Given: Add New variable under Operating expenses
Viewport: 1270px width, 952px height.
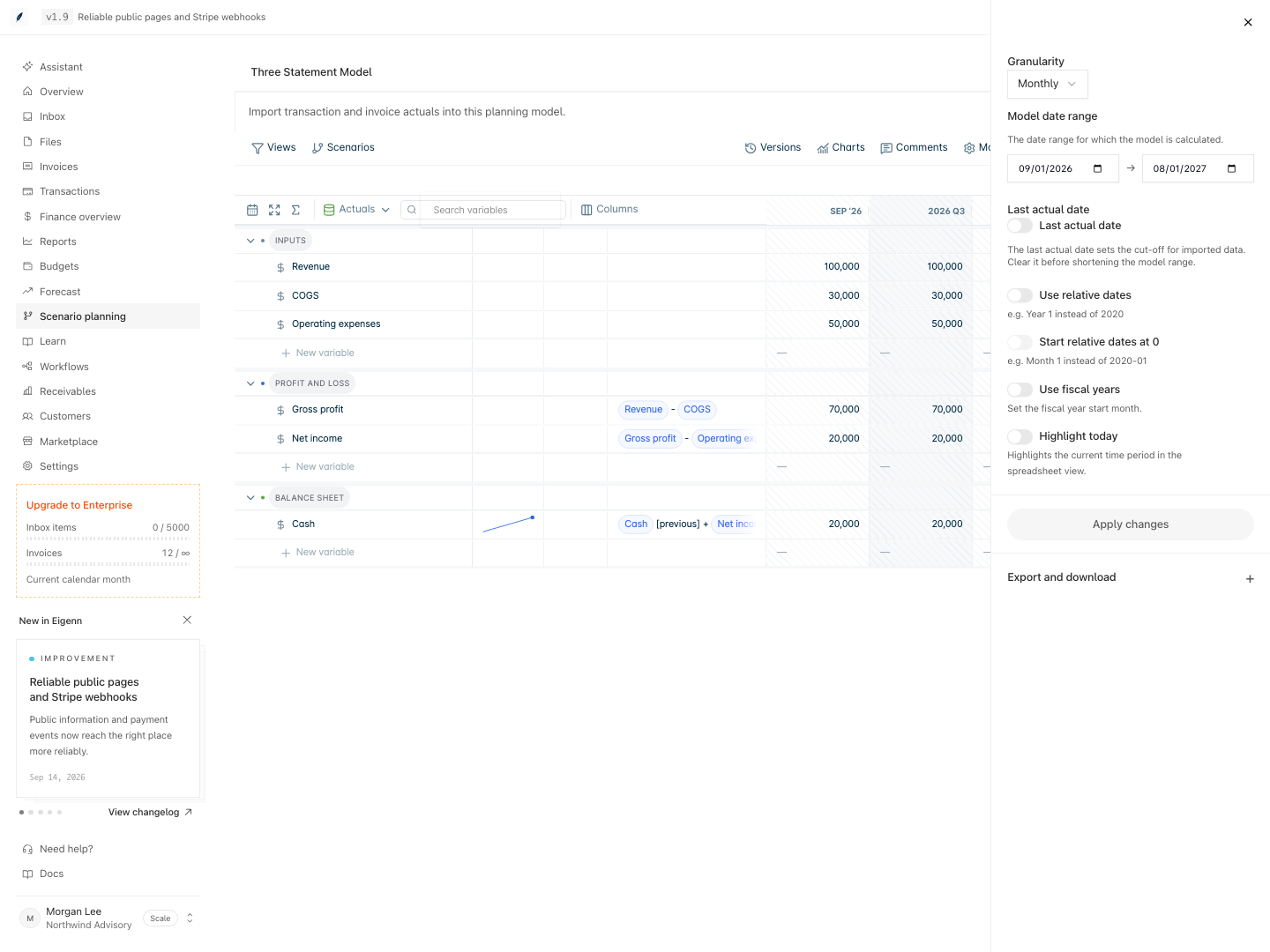Looking at the screenshot, I should tap(317, 353).
